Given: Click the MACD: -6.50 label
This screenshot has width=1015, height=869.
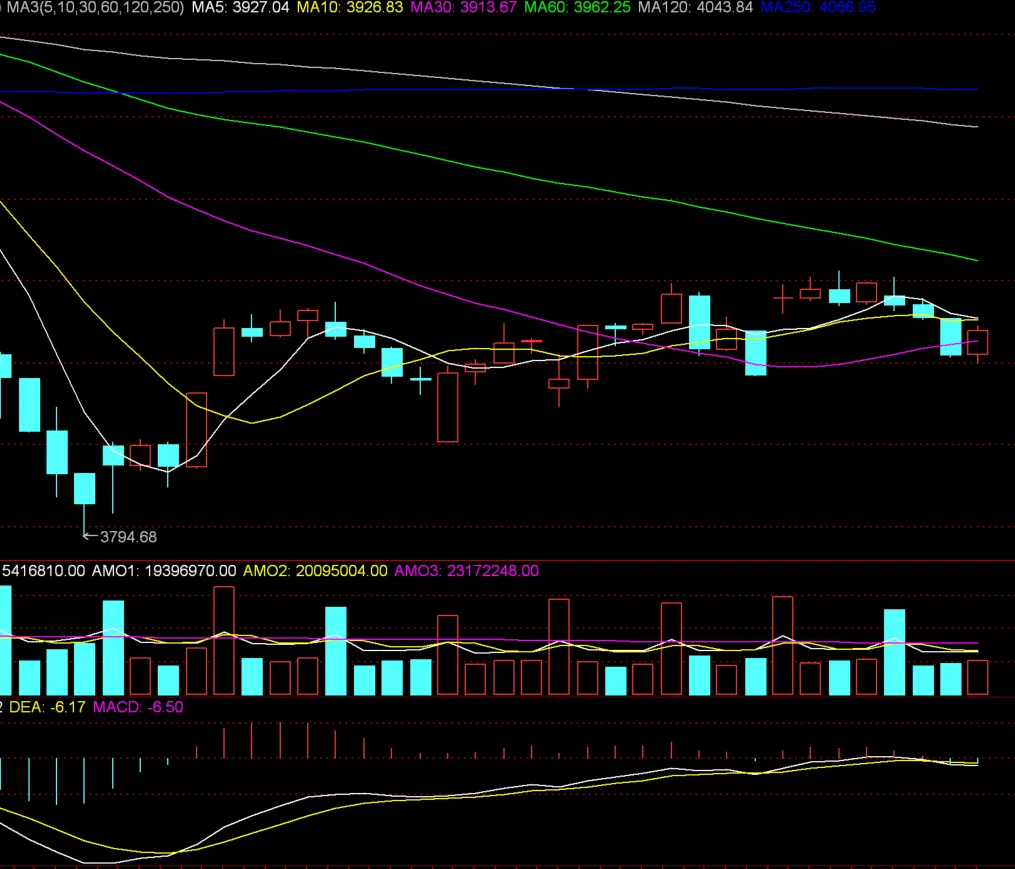Looking at the screenshot, I should click(138, 706).
